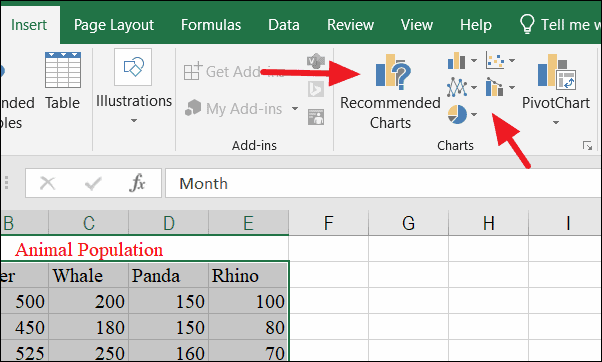
Task: Switch to the Insert tab
Action: point(29,25)
